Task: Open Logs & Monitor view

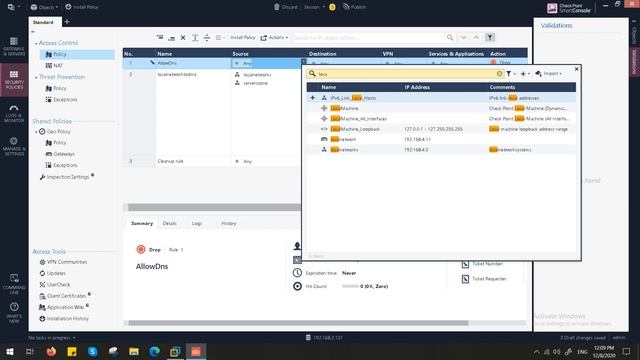Action: point(14,113)
